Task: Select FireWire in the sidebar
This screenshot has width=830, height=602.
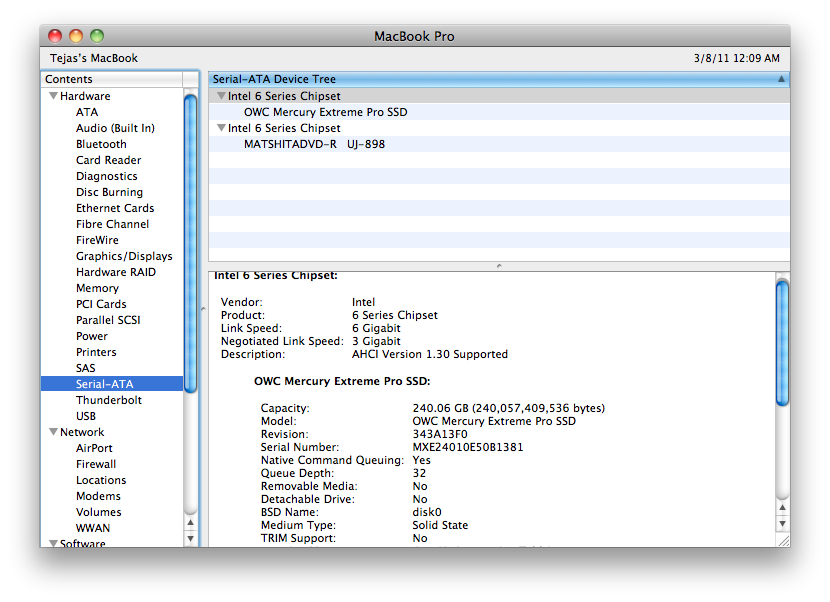Action: click(x=97, y=240)
